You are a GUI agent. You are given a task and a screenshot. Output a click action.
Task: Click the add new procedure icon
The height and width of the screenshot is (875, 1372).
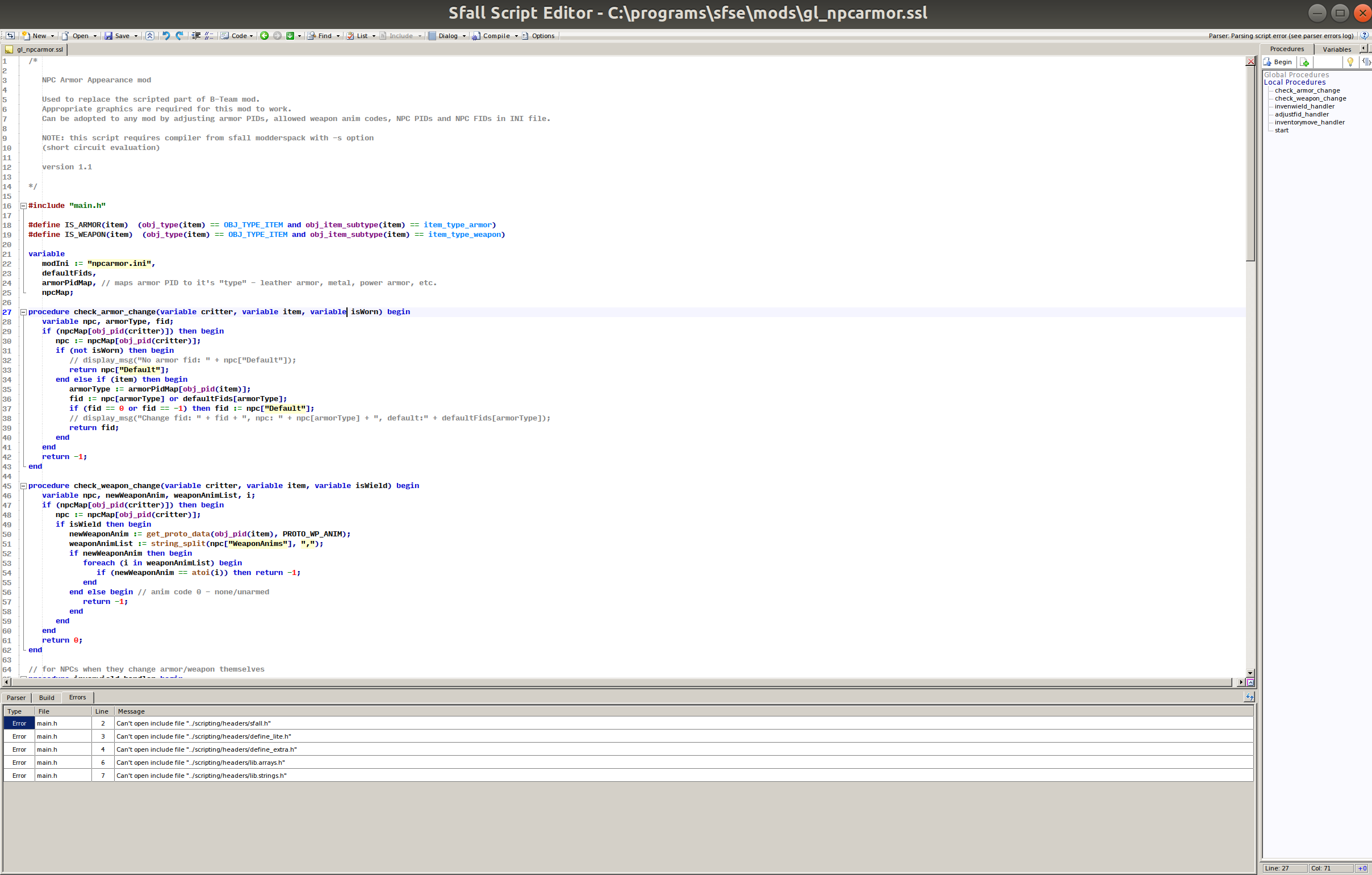pyautogui.click(x=1304, y=62)
